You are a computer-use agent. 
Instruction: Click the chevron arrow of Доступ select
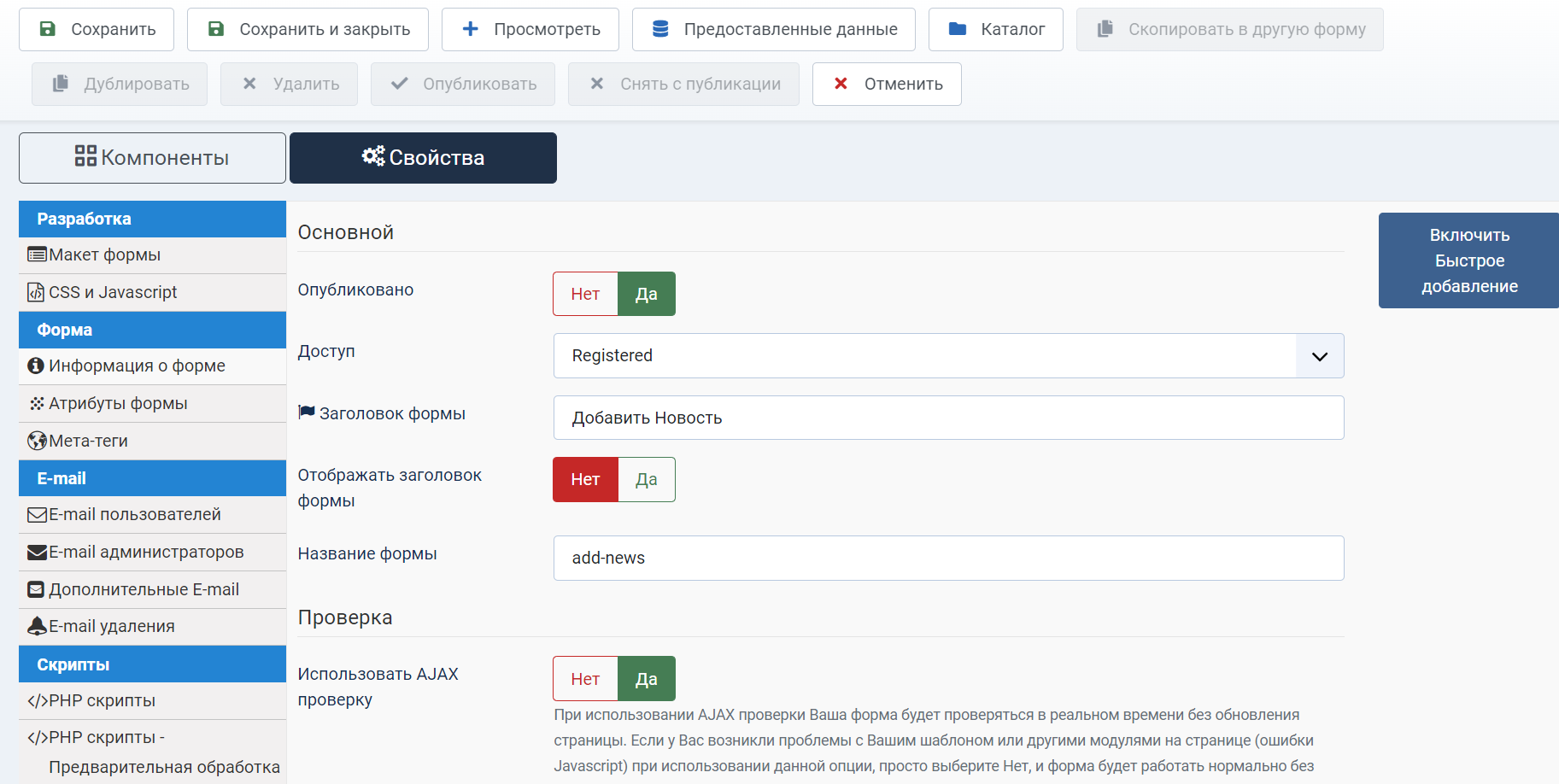pos(1320,356)
